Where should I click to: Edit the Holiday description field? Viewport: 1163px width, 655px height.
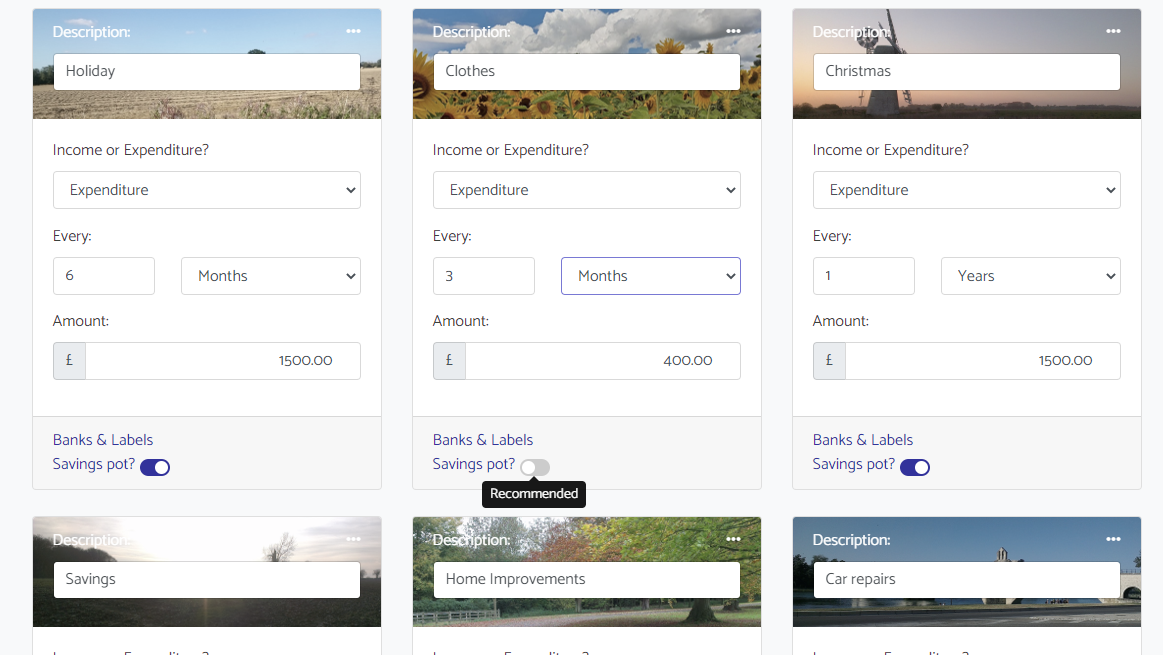pyautogui.click(x=207, y=71)
